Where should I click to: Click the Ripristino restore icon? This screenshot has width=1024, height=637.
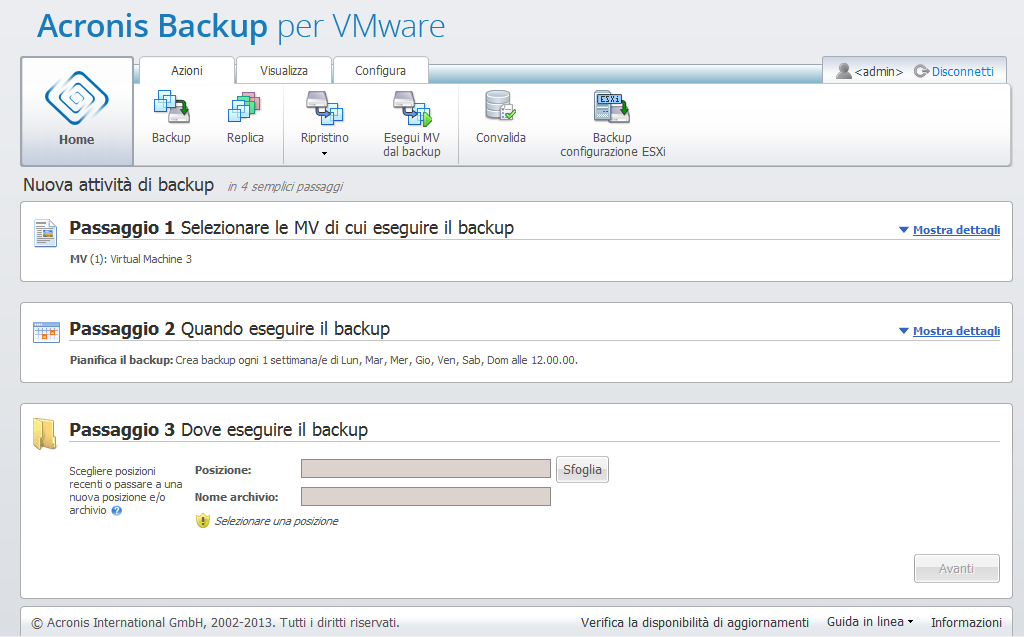tap(325, 108)
